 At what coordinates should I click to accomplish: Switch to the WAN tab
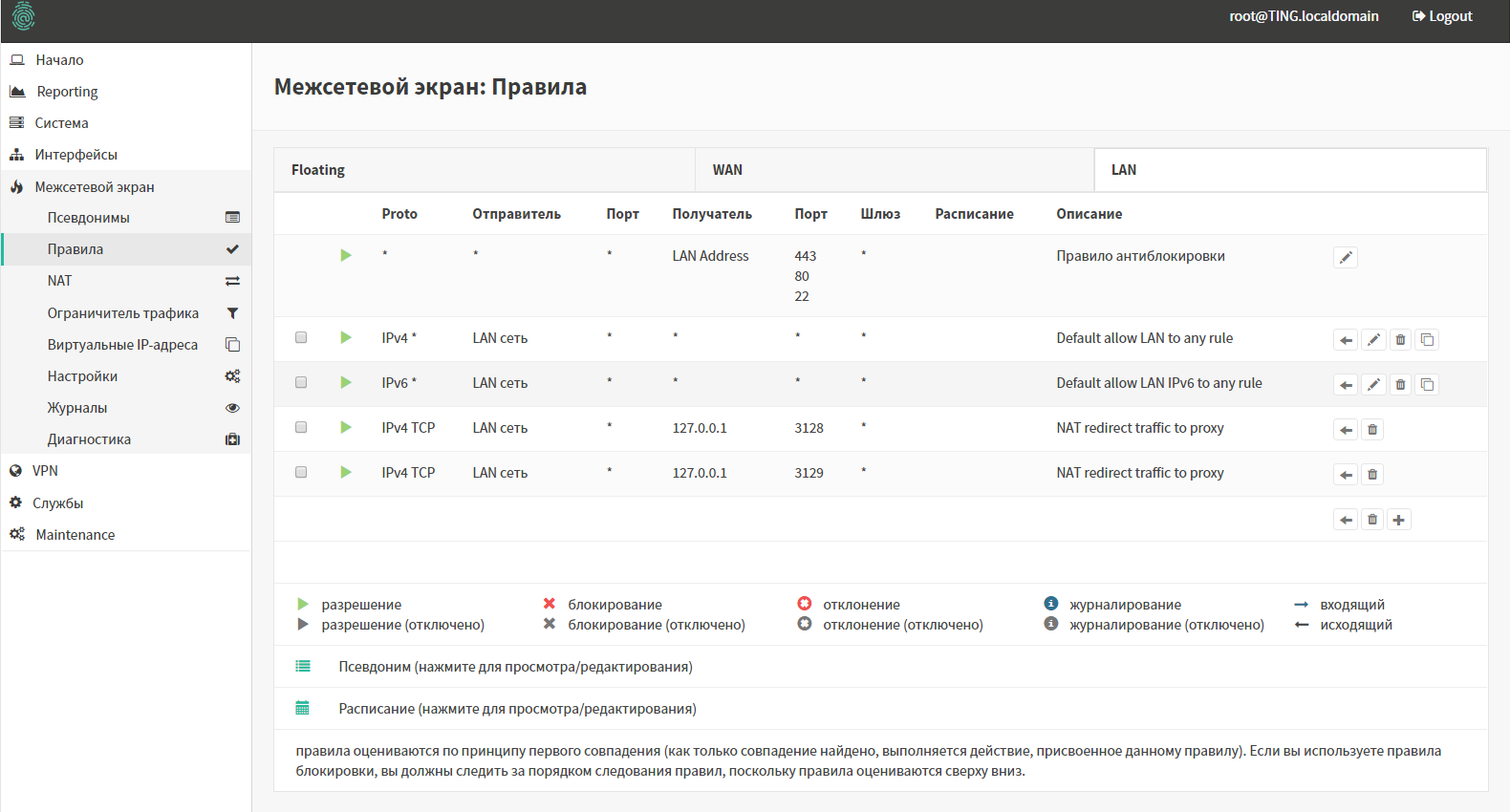pyautogui.click(x=727, y=170)
